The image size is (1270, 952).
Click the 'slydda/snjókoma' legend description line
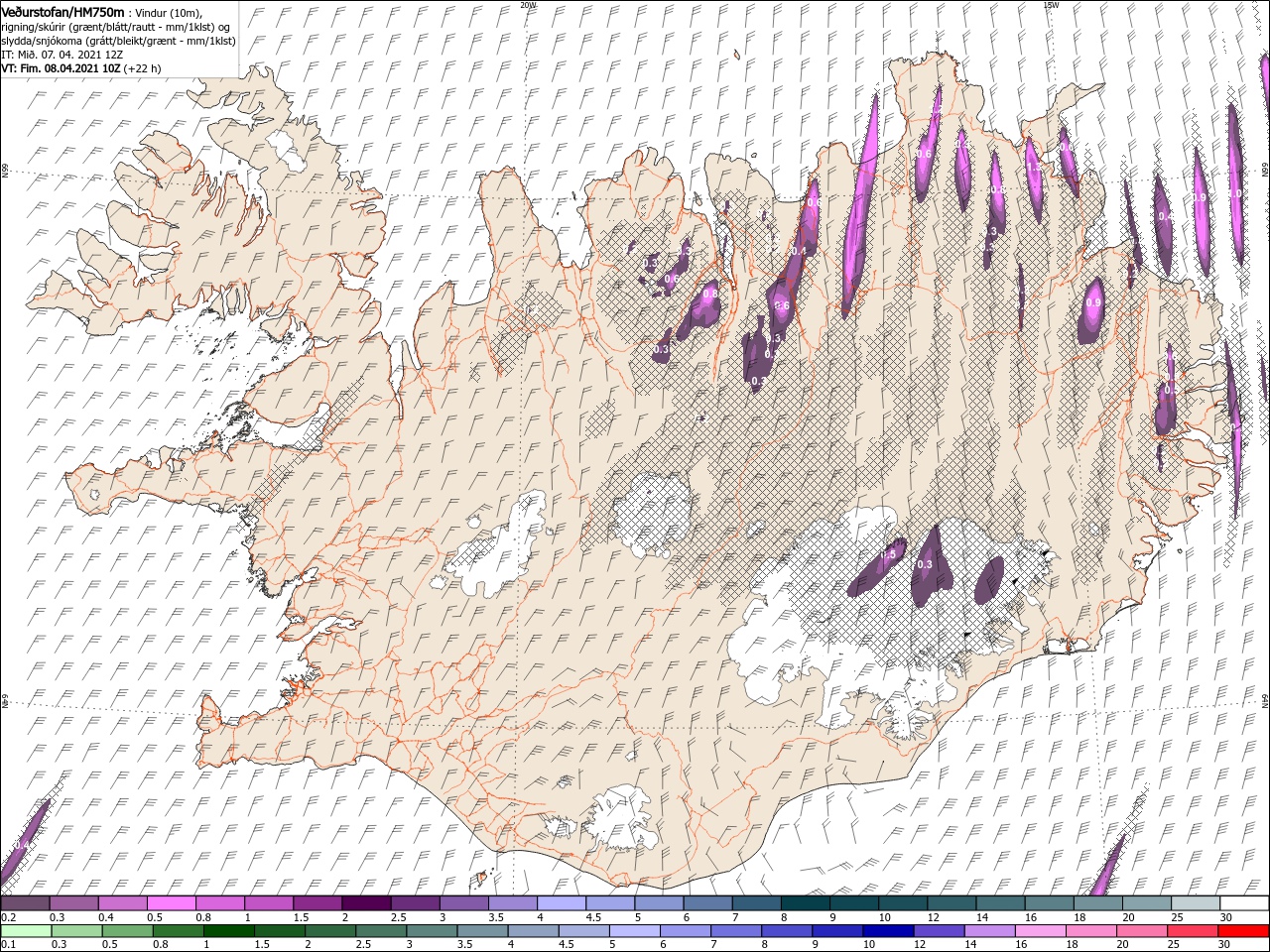click(119, 41)
